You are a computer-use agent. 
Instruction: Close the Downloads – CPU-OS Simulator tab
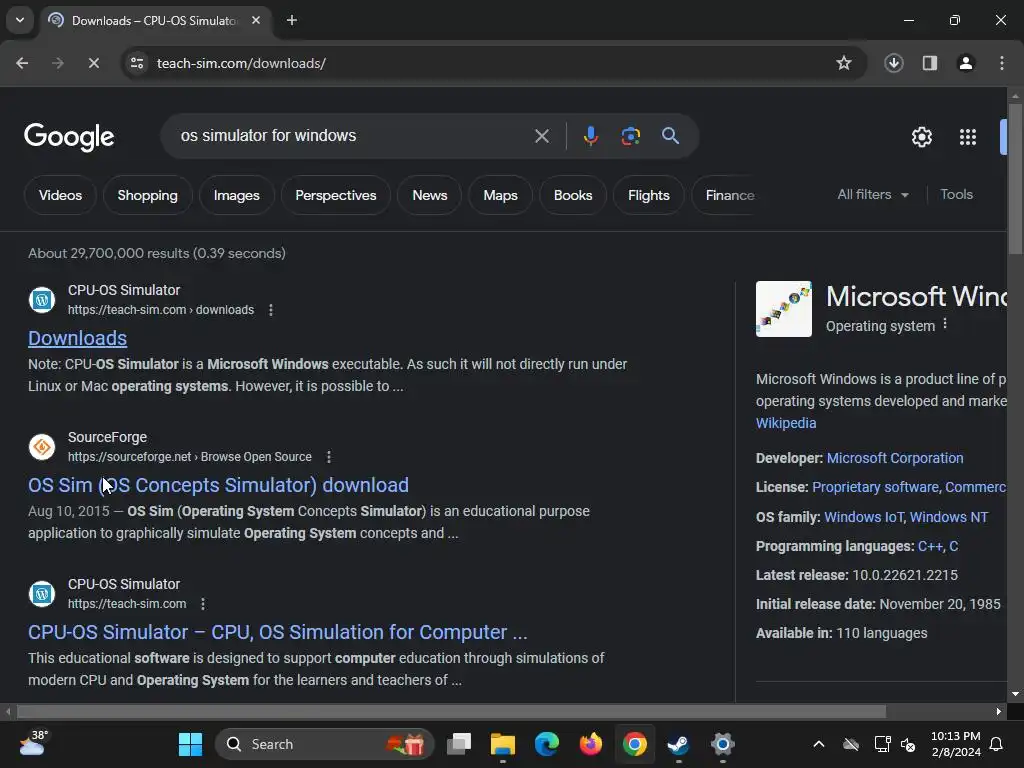[x=256, y=20]
